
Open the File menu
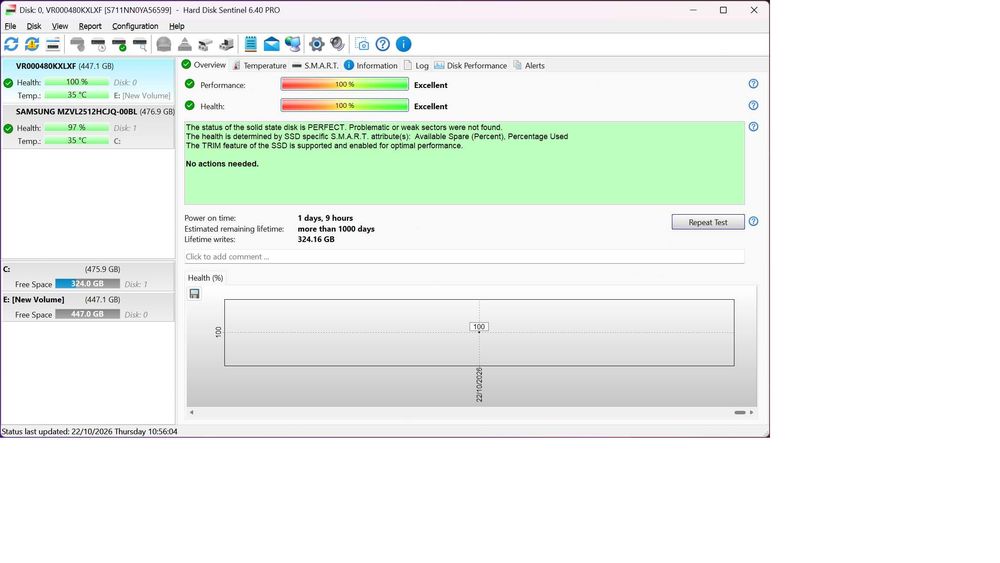pyautogui.click(x=10, y=26)
